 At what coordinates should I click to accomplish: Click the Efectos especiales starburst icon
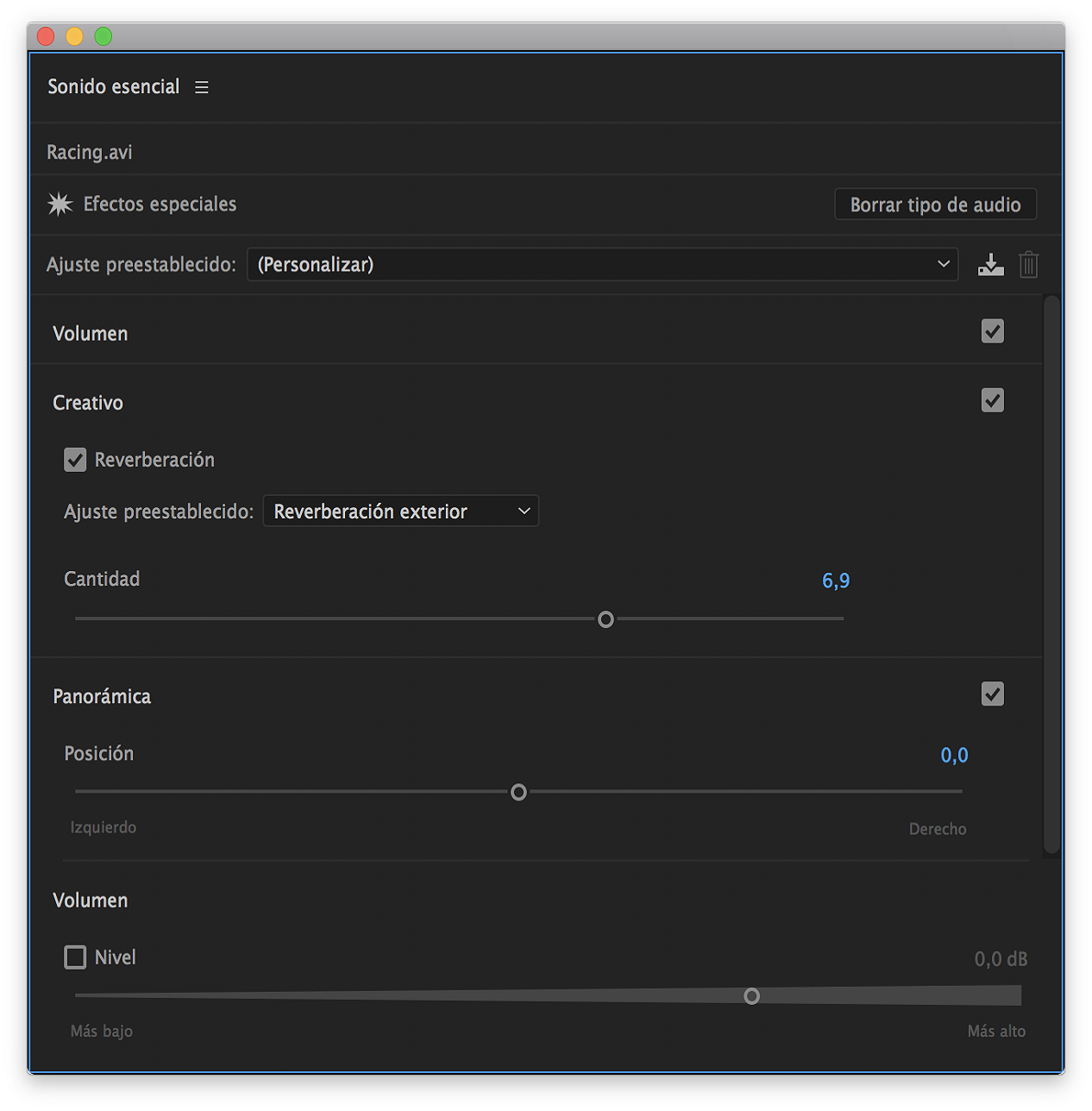tap(60, 204)
